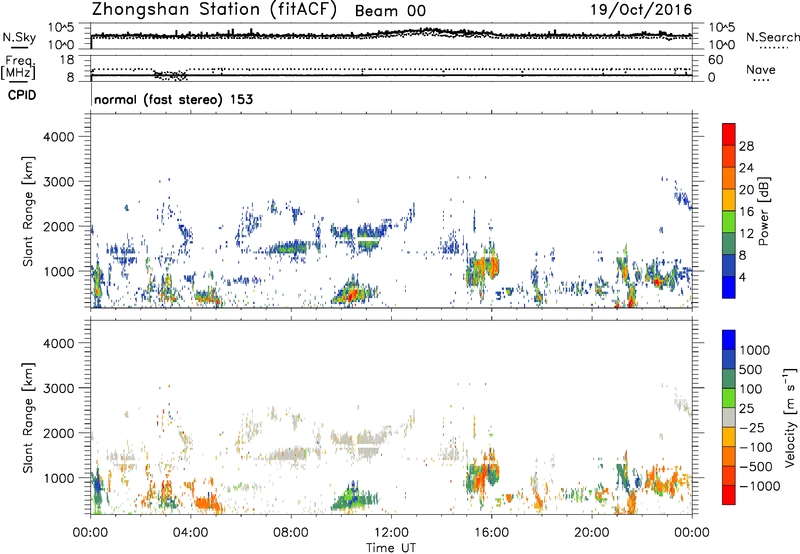Click 'normal (fast stereo) 153' text
This screenshot has width=800, height=554.
pos(173,99)
